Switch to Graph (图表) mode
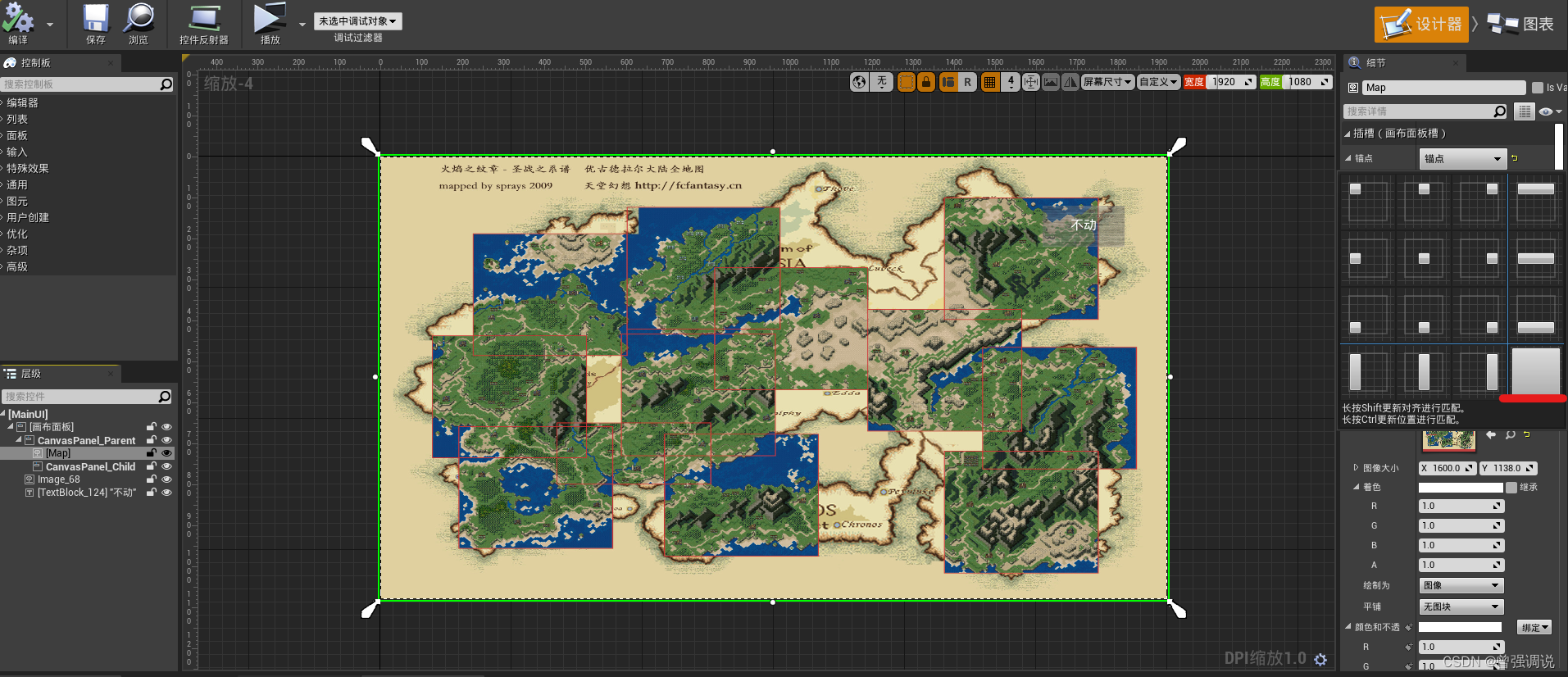The image size is (1568, 677). [x=1521, y=24]
